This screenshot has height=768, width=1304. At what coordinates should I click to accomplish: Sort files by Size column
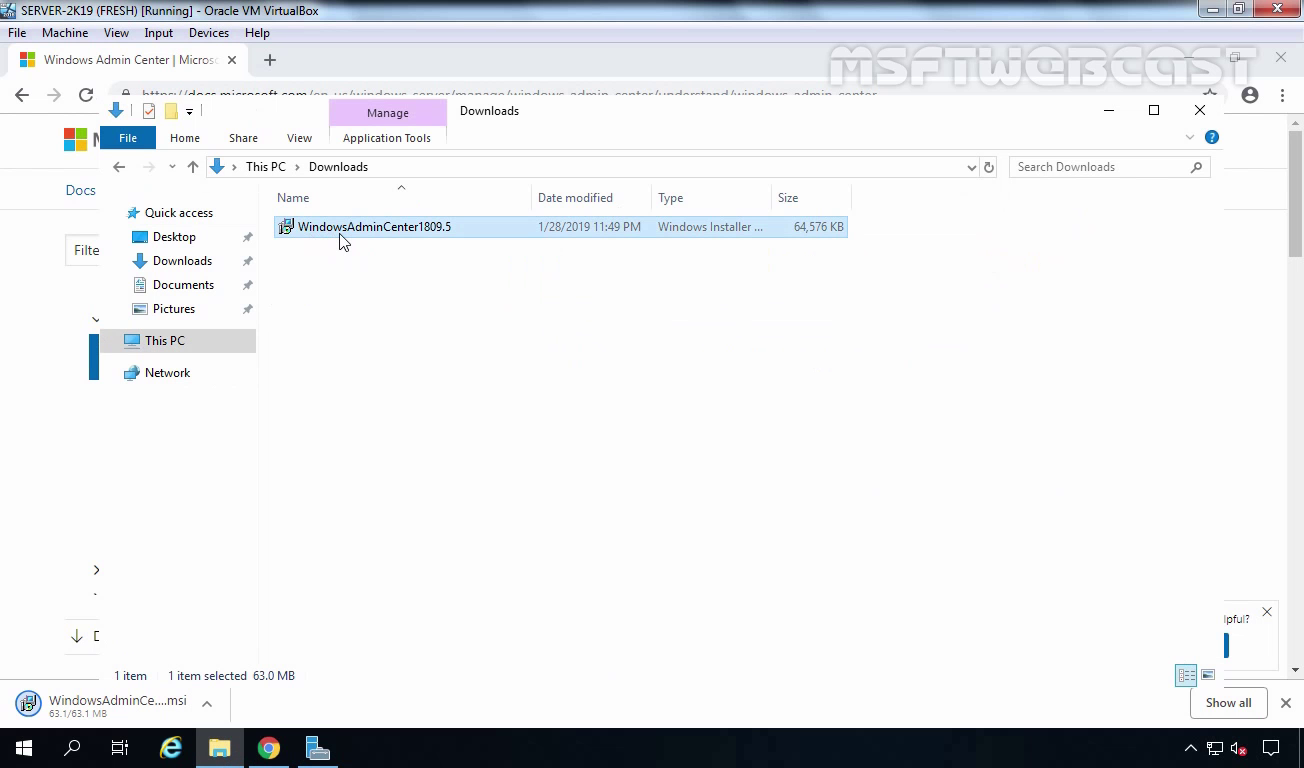pyautogui.click(x=811, y=198)
